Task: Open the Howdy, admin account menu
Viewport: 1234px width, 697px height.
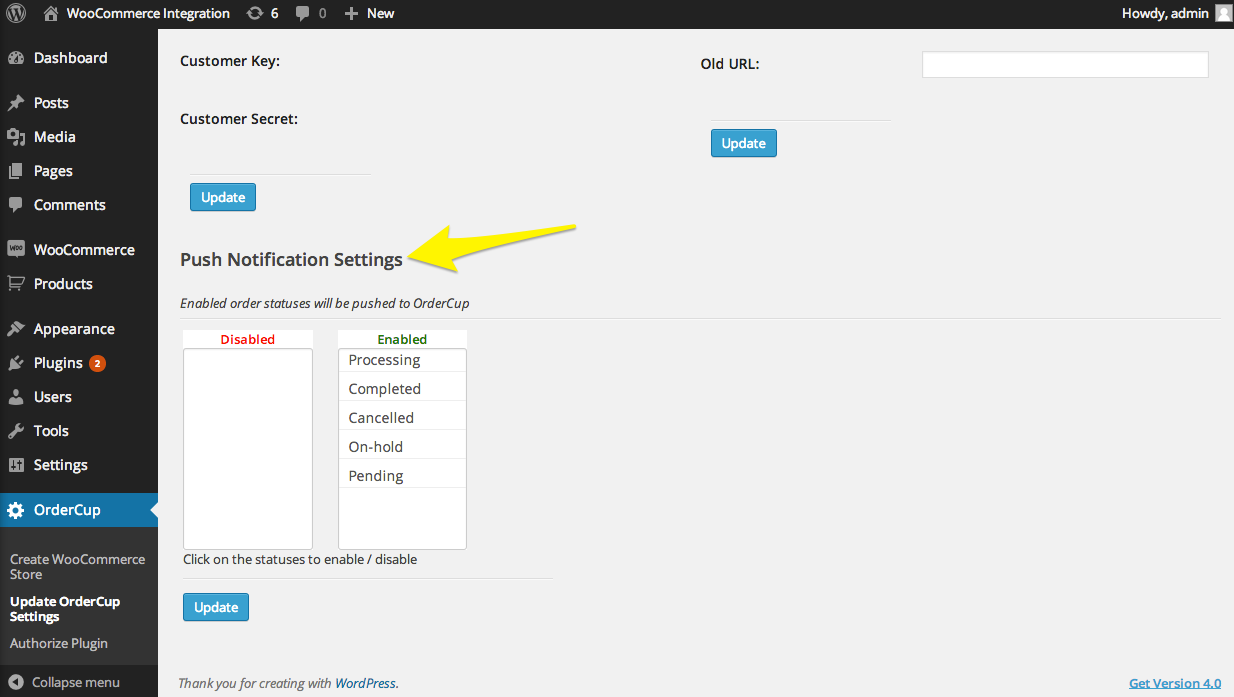Action: pos(1165,14)
